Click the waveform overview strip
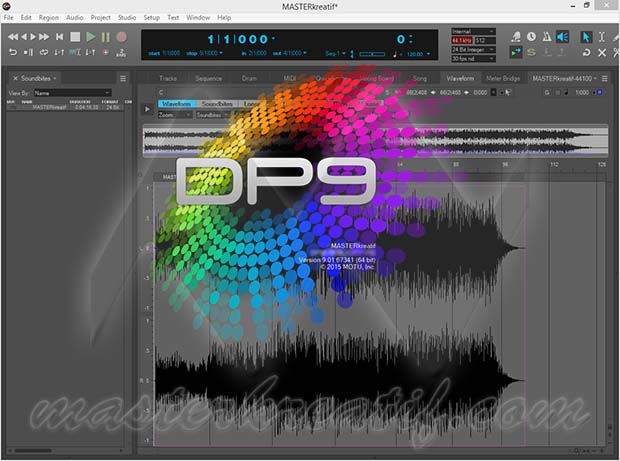620x461 pixels. tap(375, 140)
